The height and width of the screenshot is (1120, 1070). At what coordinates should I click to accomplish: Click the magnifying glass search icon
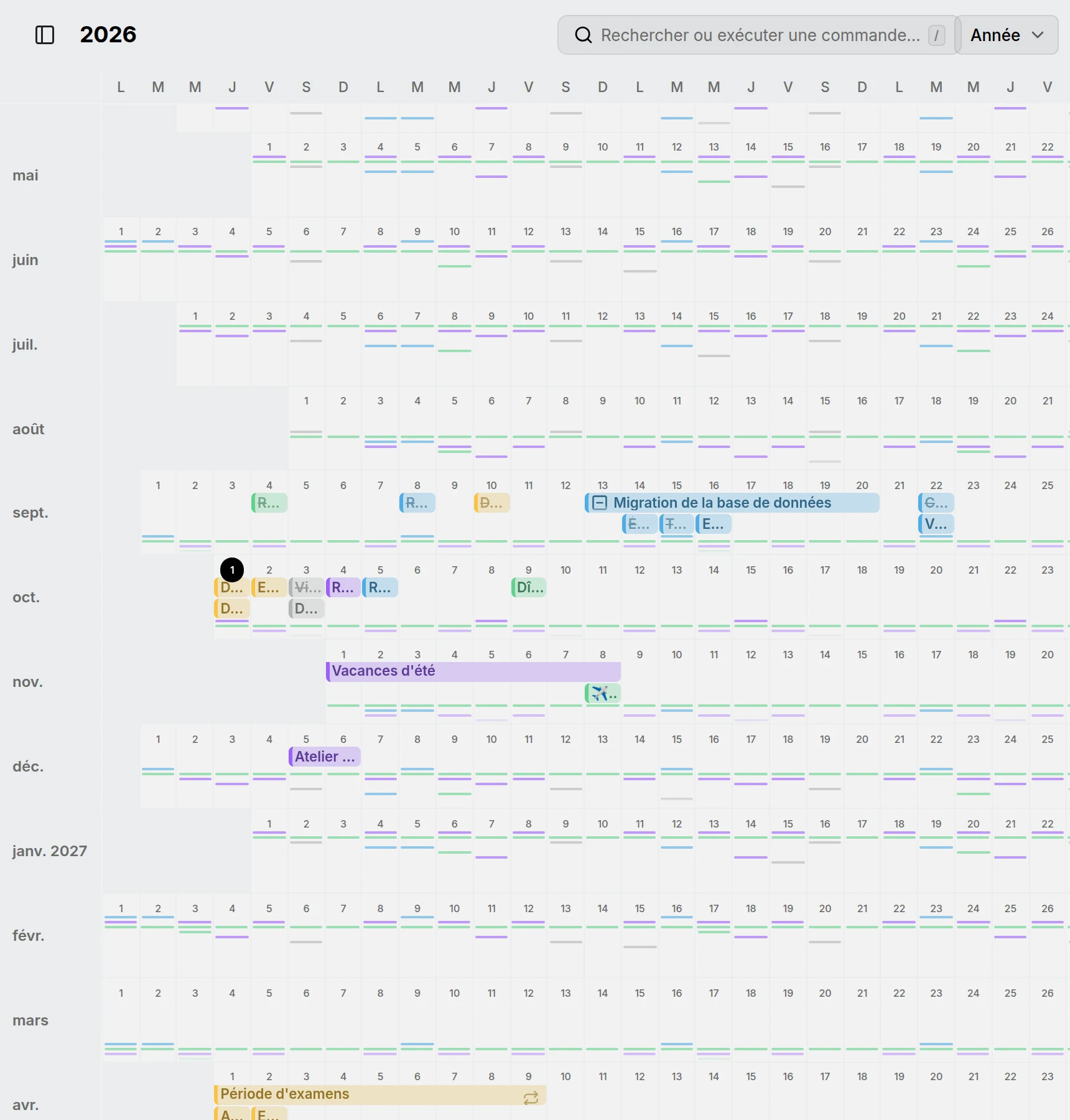pos(583,35)
